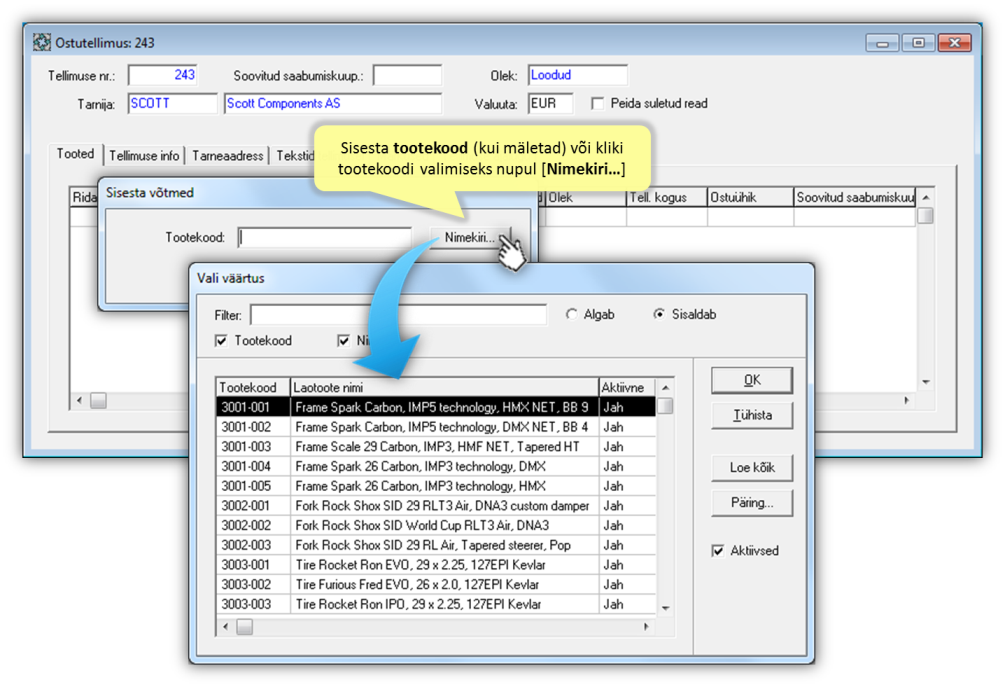Click the Nimekiri... button
Image resolution: width=1005 pixels, height=687 pixels.
(470, 238)
